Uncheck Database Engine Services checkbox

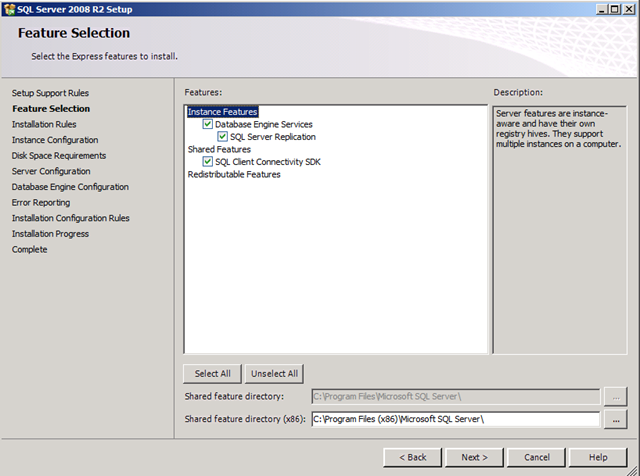point(207,124)
